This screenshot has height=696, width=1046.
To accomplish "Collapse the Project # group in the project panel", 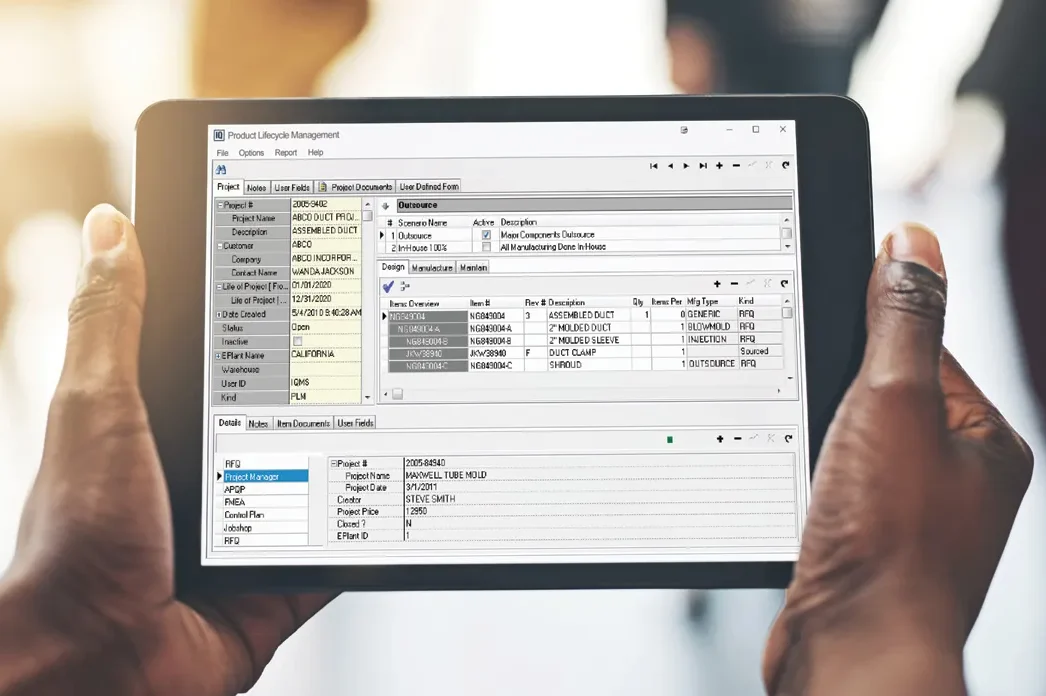I will coord(220,206).
